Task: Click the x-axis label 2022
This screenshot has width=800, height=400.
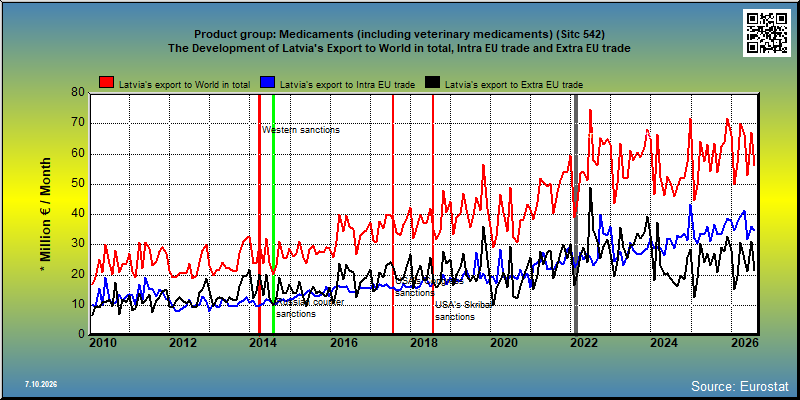Action: point(585,342)
